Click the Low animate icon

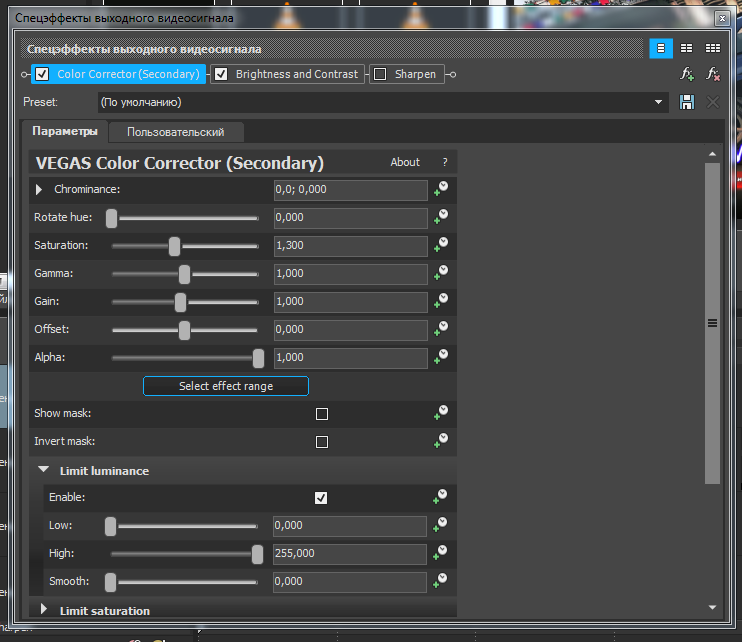coord(440,525)
